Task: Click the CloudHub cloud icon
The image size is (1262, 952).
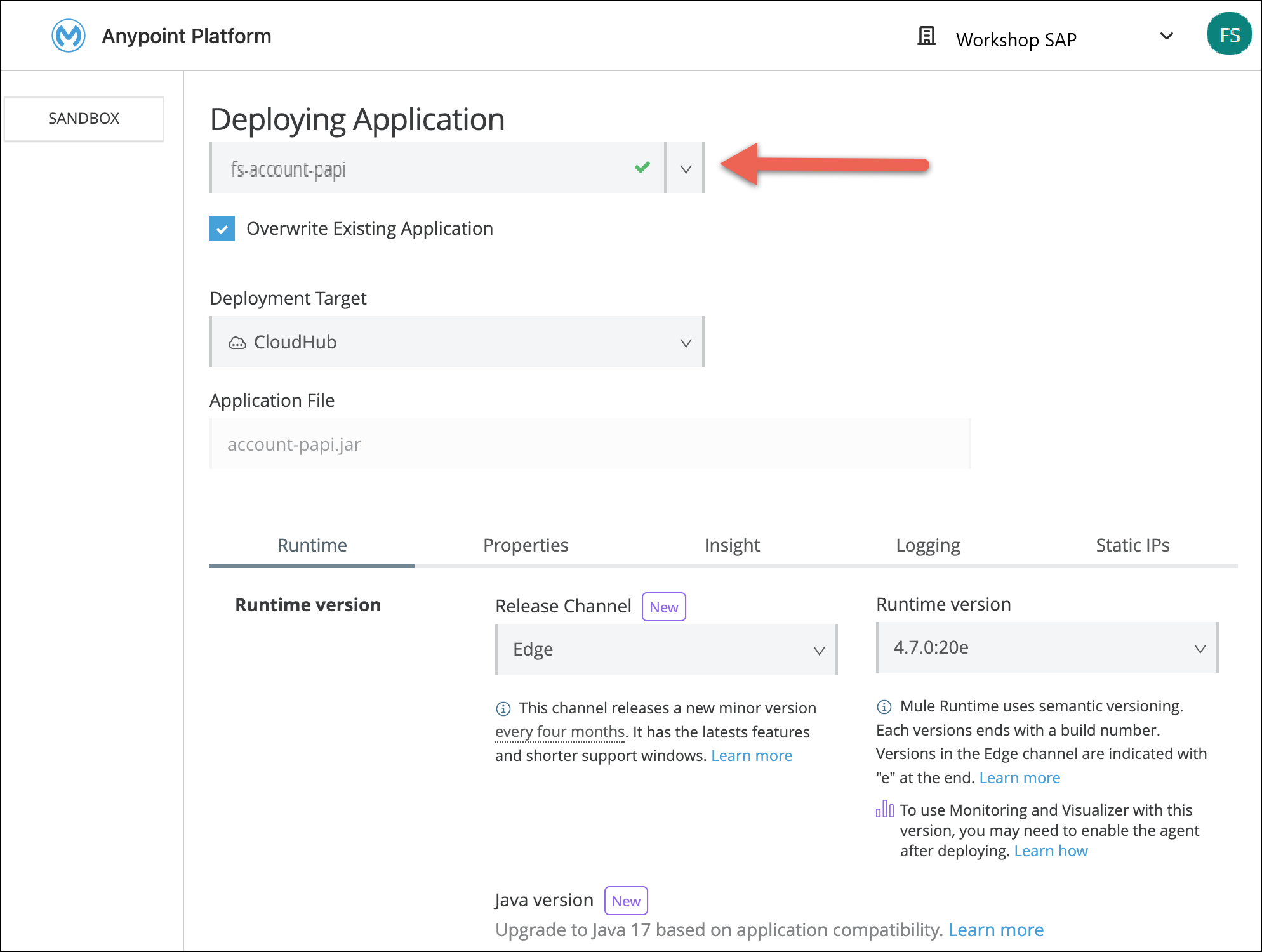Action: click(x=237, y=343)
